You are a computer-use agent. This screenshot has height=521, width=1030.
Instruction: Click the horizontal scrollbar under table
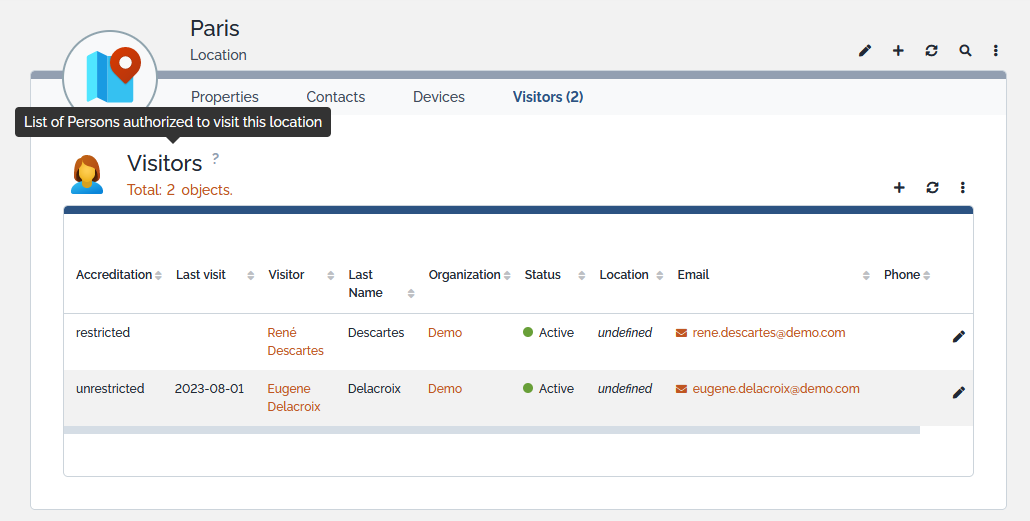(491, 430)
